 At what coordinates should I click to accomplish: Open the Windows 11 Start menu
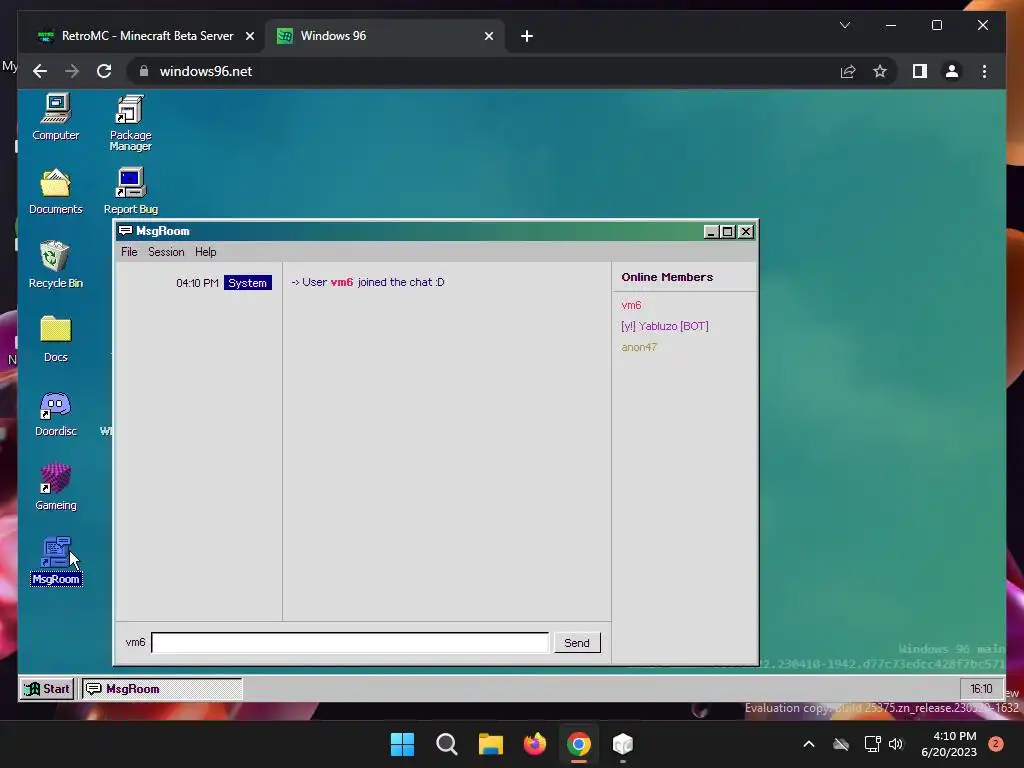point(402,744)
